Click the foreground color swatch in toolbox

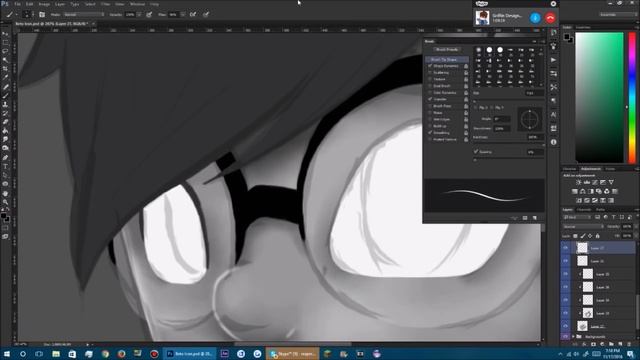point(3,216)
